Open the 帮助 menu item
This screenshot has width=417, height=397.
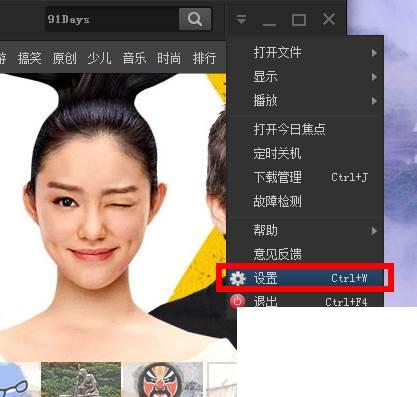(x=305, y=231)
